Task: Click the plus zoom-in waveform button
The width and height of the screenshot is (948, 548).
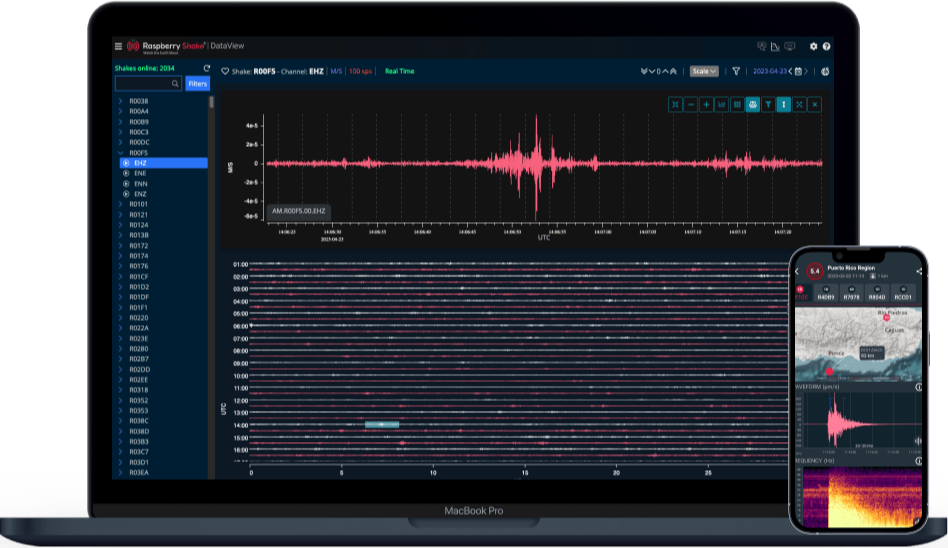Action: pos(706,105)
